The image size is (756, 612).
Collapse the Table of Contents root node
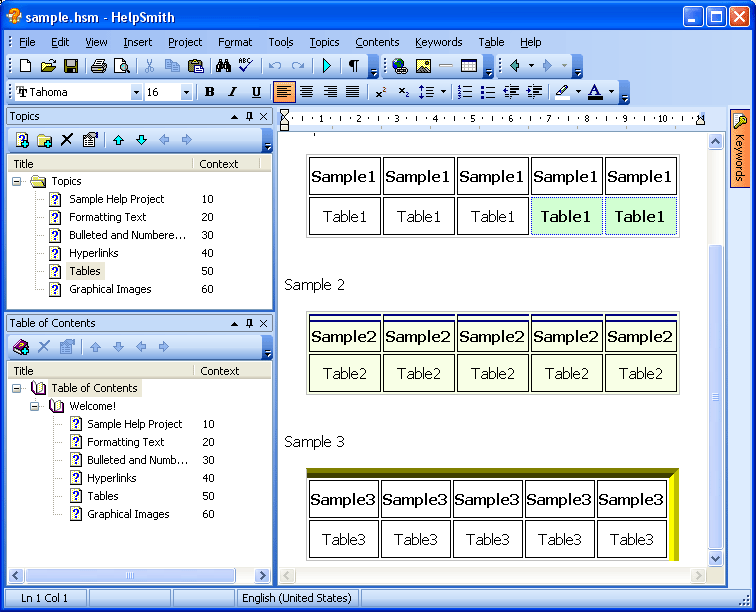pos(17,388)
